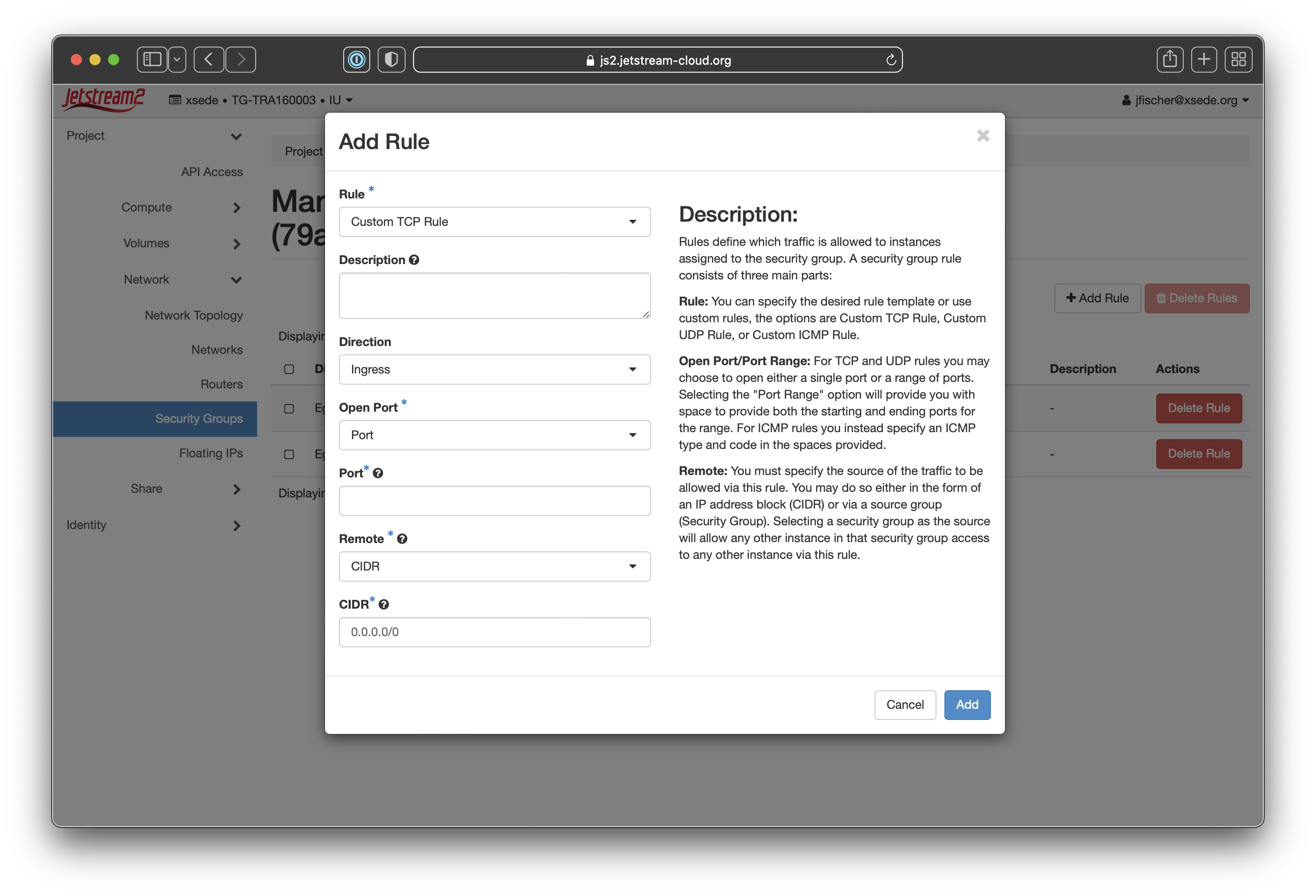This screenshot has height=896, width=1316.
Task: Open Floating IPs in the sidebar
Action: tap(210, 453)
